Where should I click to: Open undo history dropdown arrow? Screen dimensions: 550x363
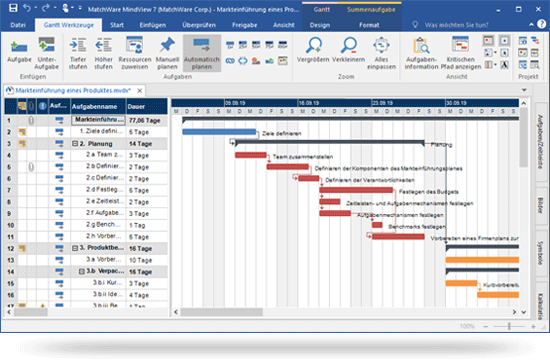coord(35,8)
